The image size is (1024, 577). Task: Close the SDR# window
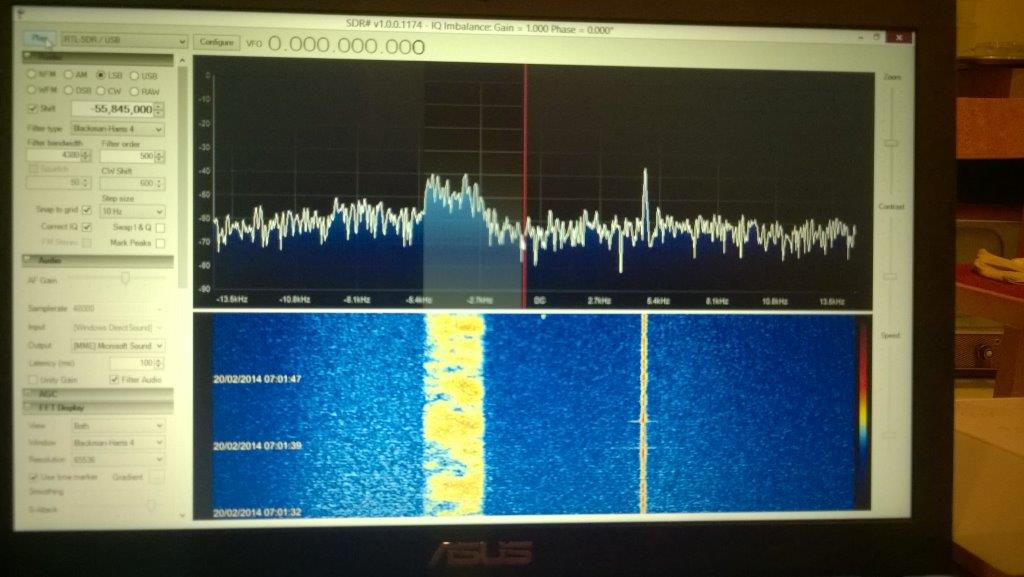coord(898,38)
